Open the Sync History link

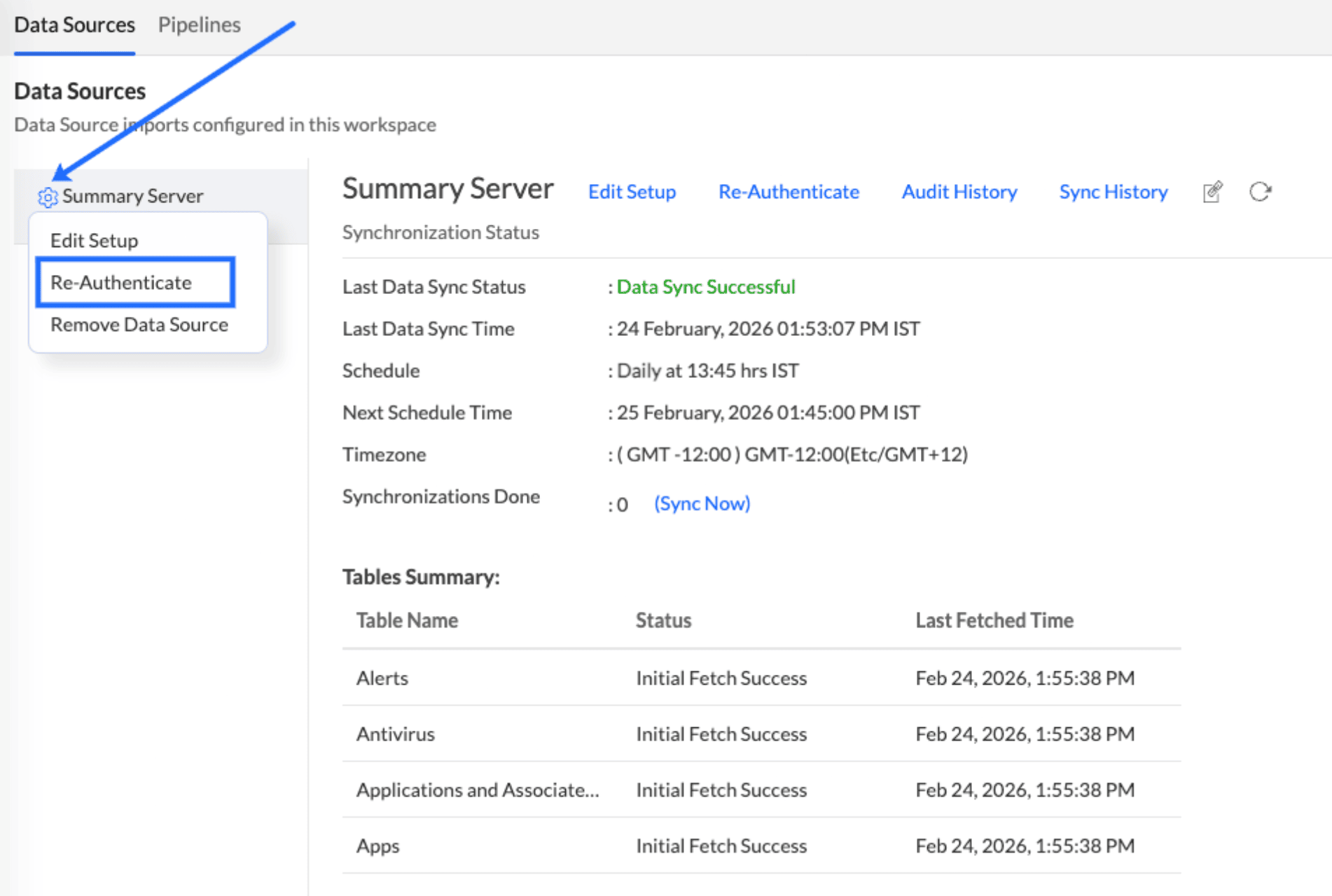[x=1114, y=192]
